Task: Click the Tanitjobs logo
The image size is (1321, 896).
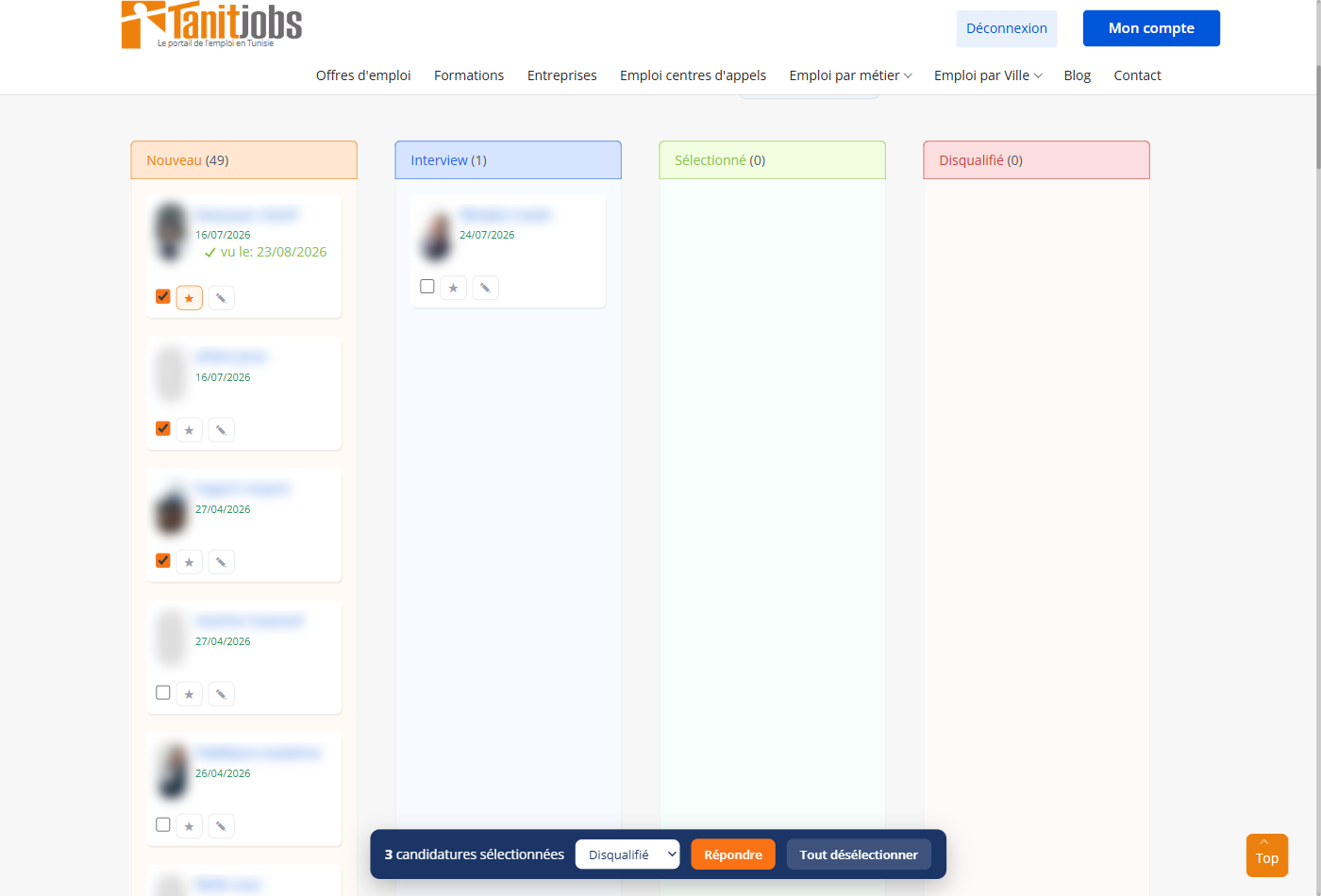Action: (211, 25)
